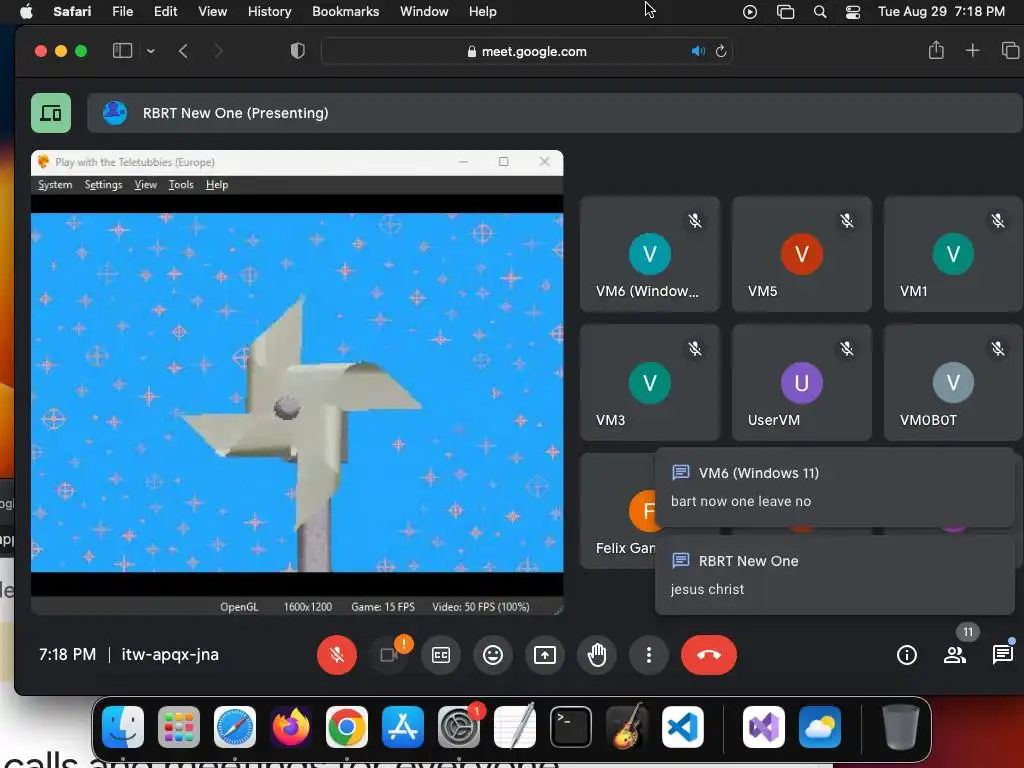This screenshot has height=768, width=1024.
Task: Open the privacy report shield icon
Action: pyautogui.click(x=298, y=51)
